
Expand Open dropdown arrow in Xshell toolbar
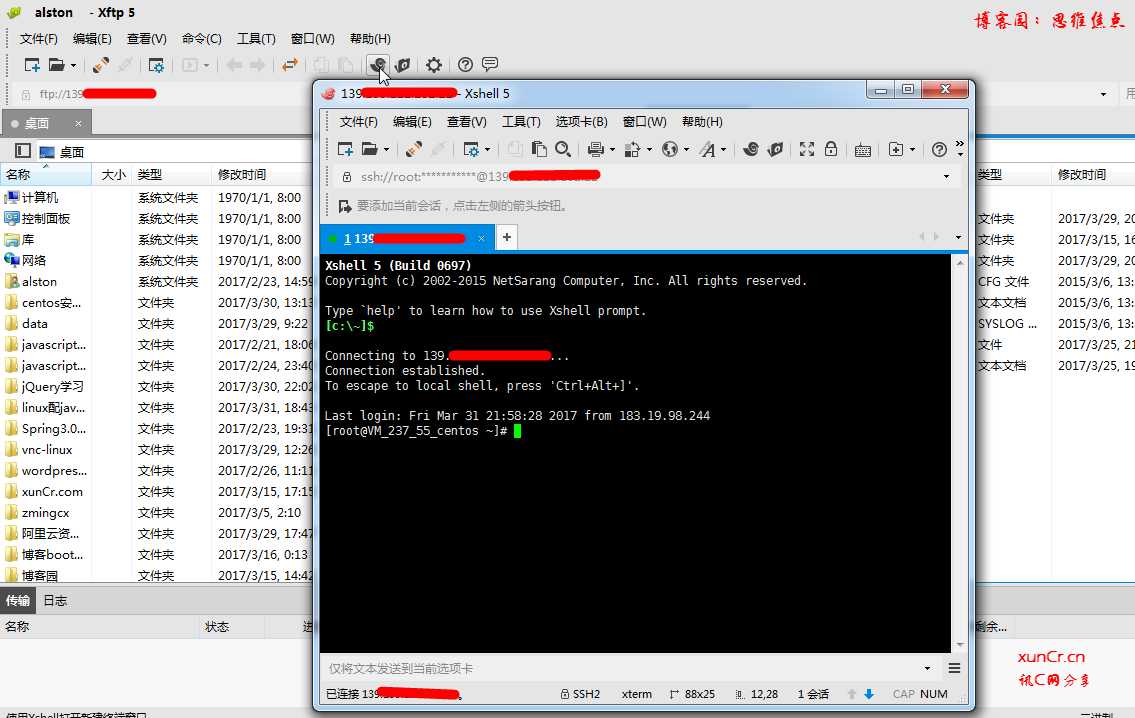coord(387,150)
